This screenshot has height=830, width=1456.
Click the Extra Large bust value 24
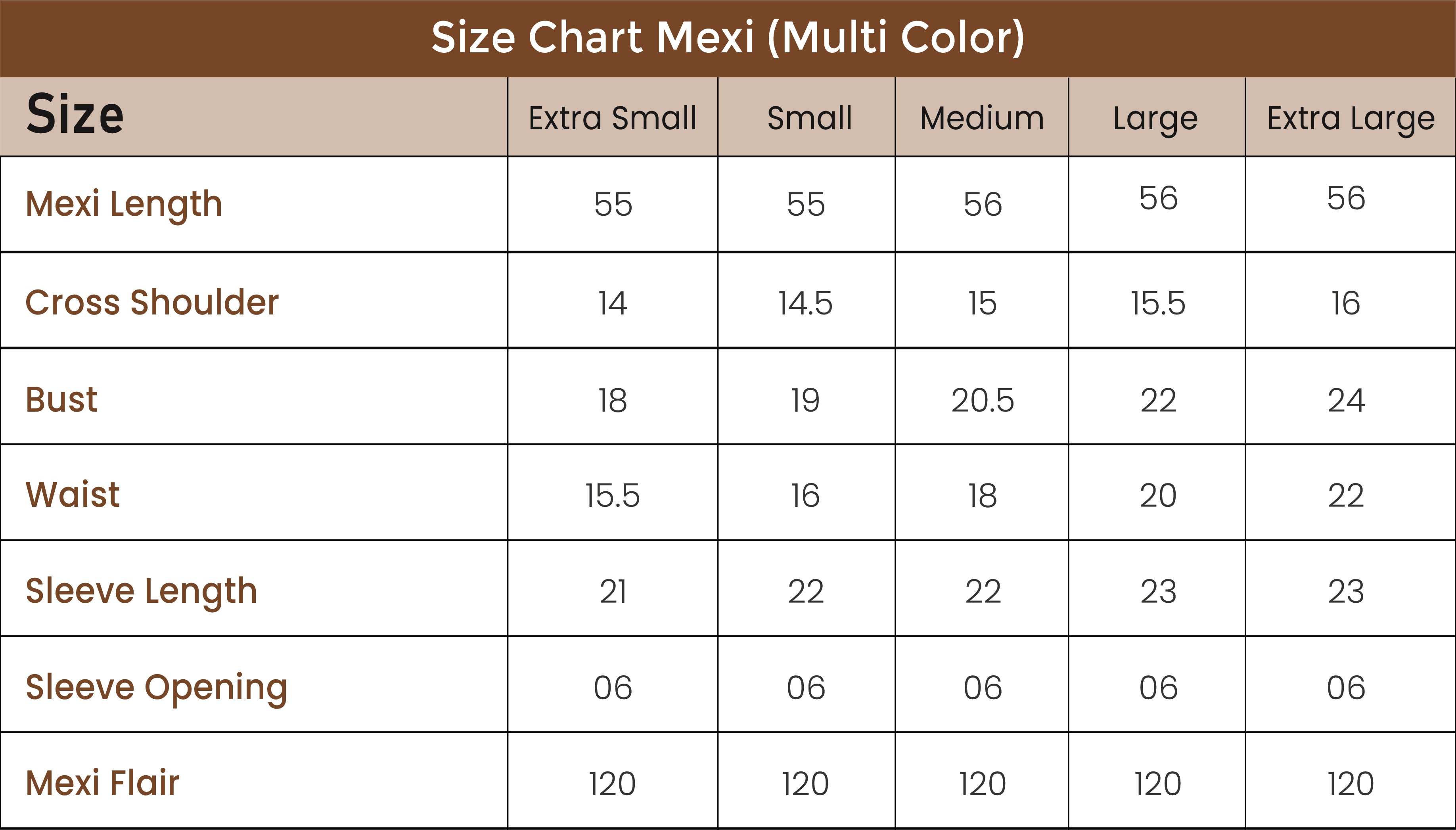point(1346,400)
